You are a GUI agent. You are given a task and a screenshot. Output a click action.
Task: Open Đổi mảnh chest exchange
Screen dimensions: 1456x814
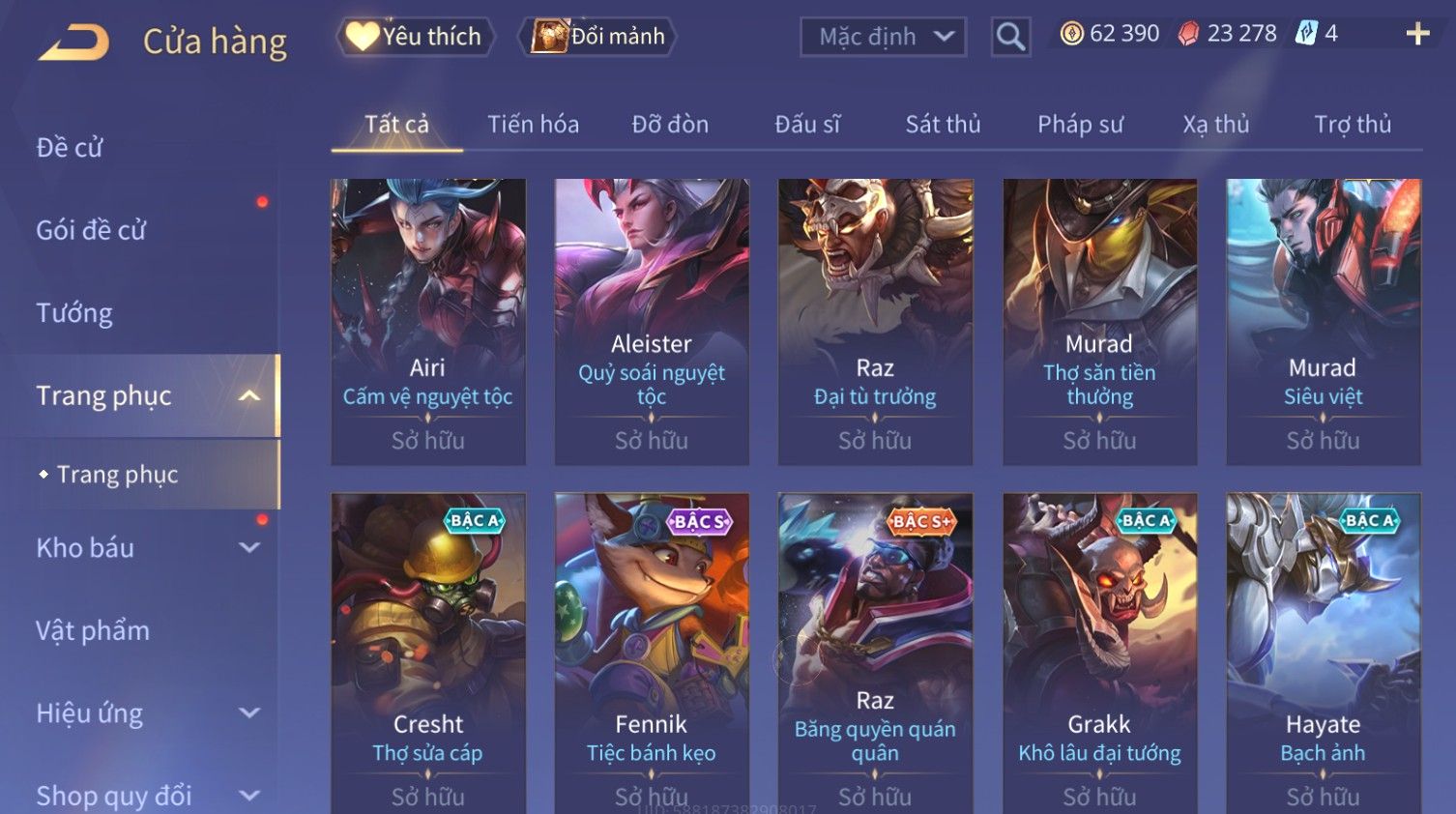click(x=597, y=37)
